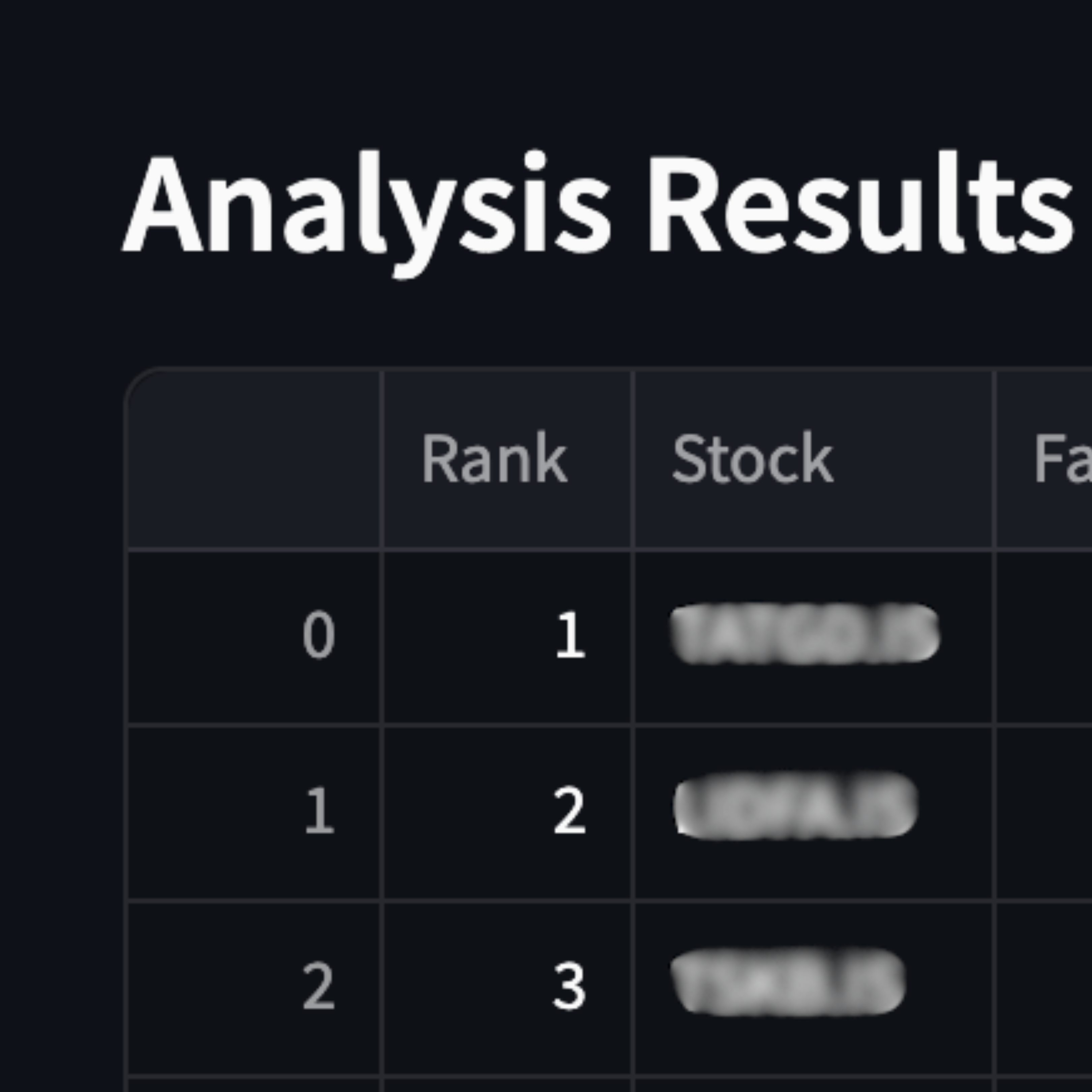Sort table by the Rank column header
This screenshot has width=1092, height=1092.
pos(507,459)
